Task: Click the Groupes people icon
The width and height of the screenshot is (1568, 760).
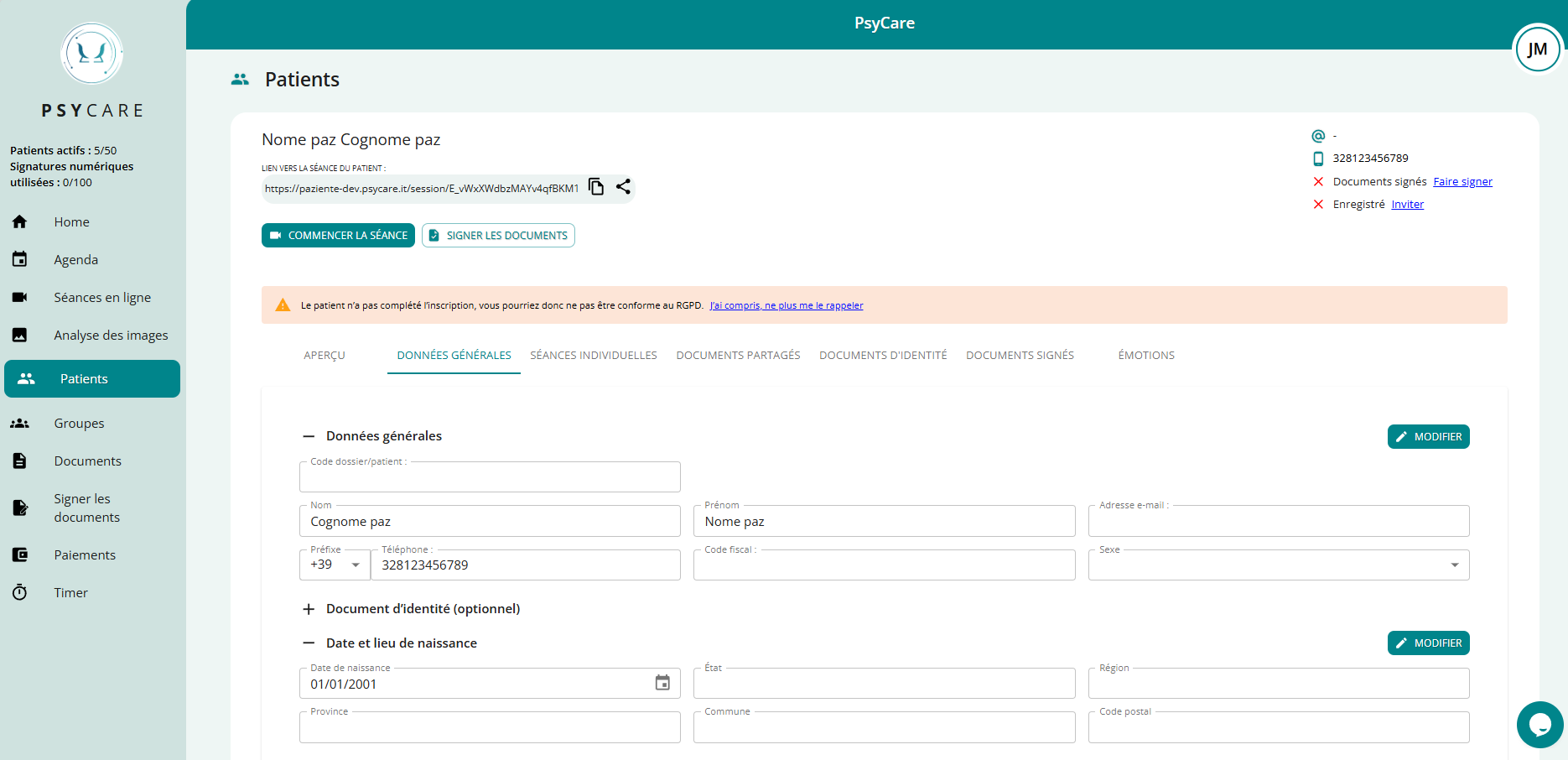Action: pyautogui.click(x=19, y=423)
